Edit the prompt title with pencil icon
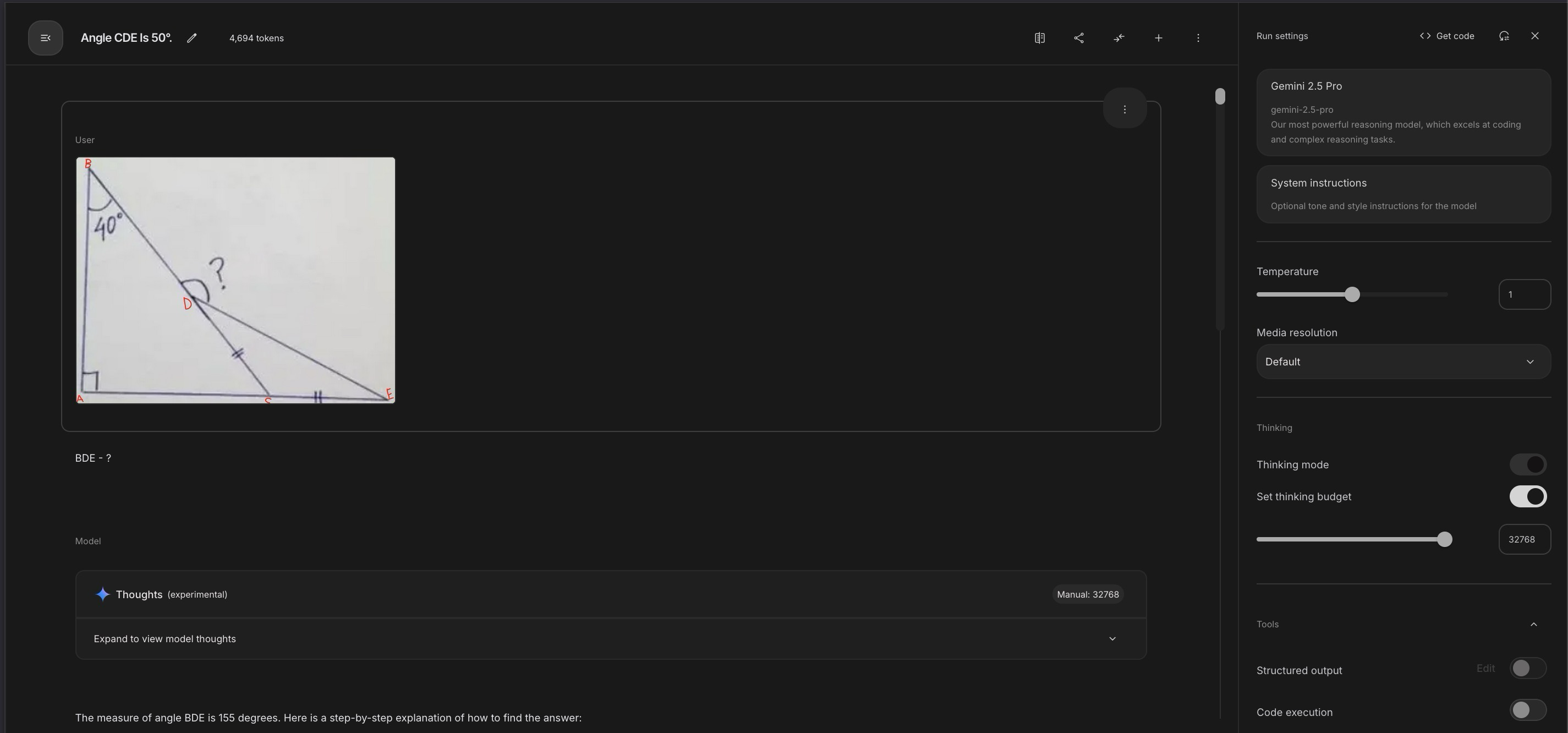 pyautogui.click(x=192, y=38)
